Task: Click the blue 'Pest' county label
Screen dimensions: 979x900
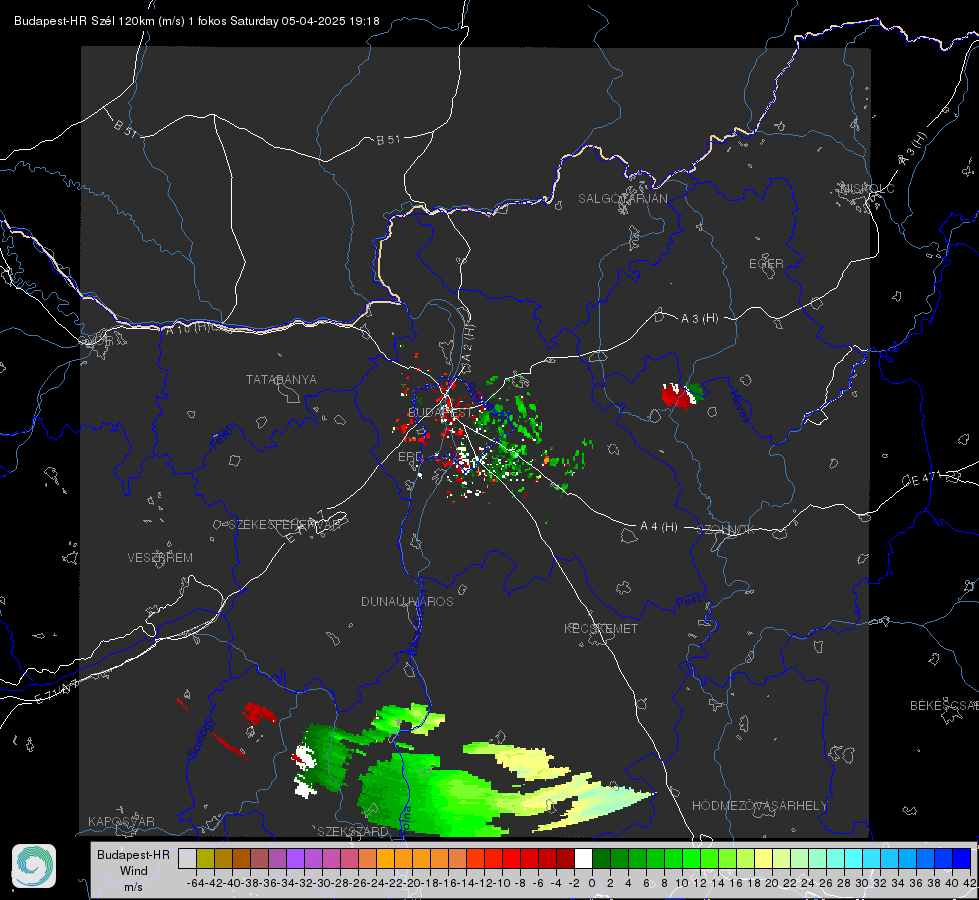Action: click(x=689, y=602)
